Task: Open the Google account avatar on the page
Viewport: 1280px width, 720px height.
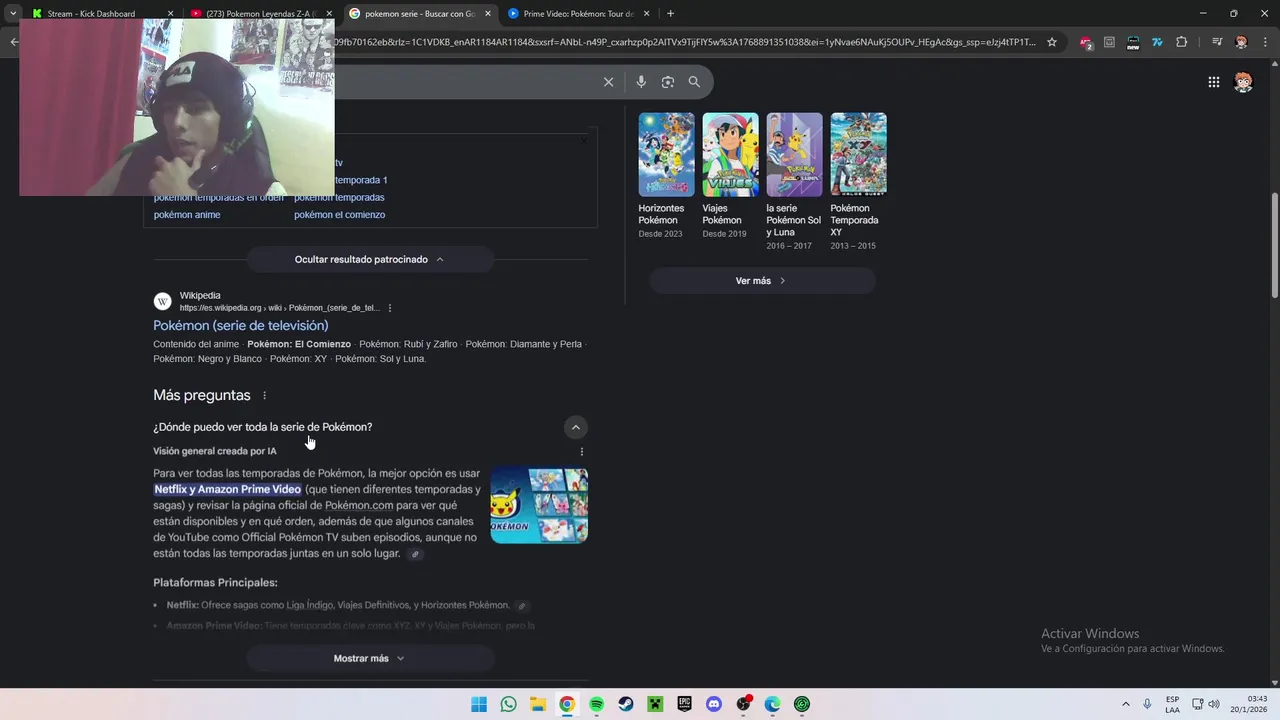Action: [x=1243, y=82]
